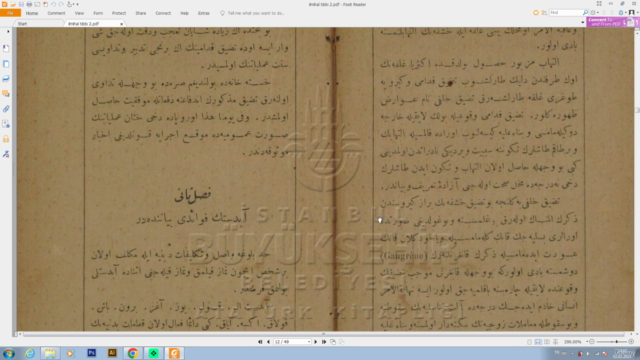Viewport: 640px width, 360px height.
Task: Select Single Page view mode
Action: pyautogui.click(x=529, y=342)
